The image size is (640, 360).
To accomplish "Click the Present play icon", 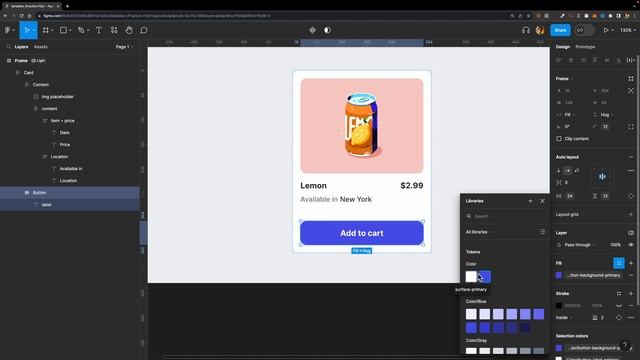I will [606, 30].
